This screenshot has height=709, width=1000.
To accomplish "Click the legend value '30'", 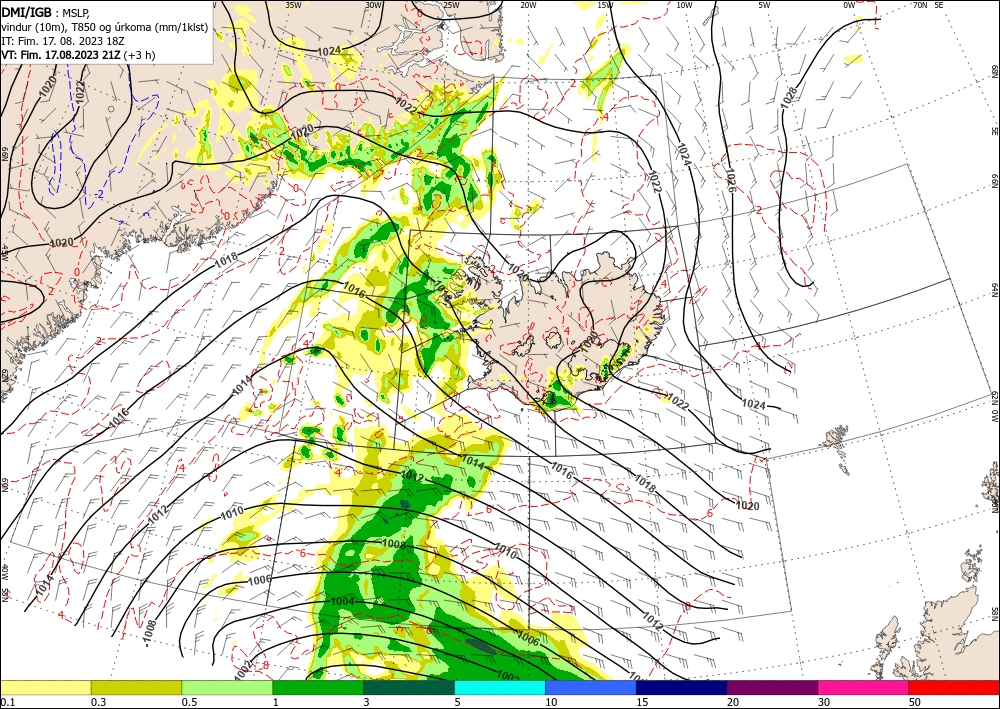I will (824, 702).
